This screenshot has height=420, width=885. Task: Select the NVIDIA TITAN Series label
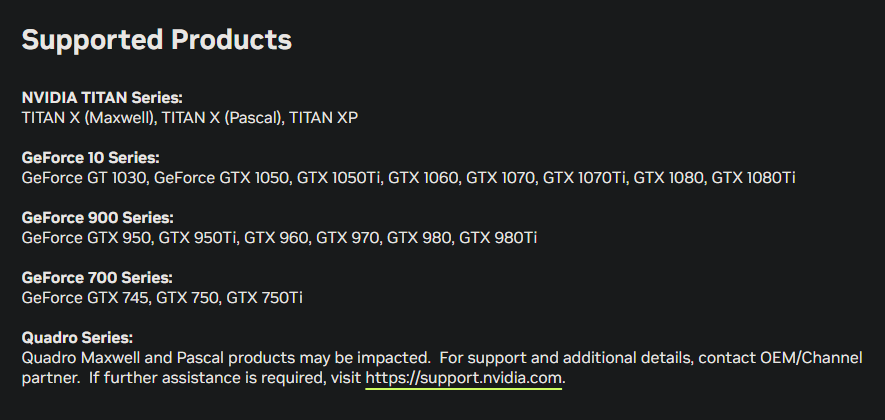click(102, 98)
